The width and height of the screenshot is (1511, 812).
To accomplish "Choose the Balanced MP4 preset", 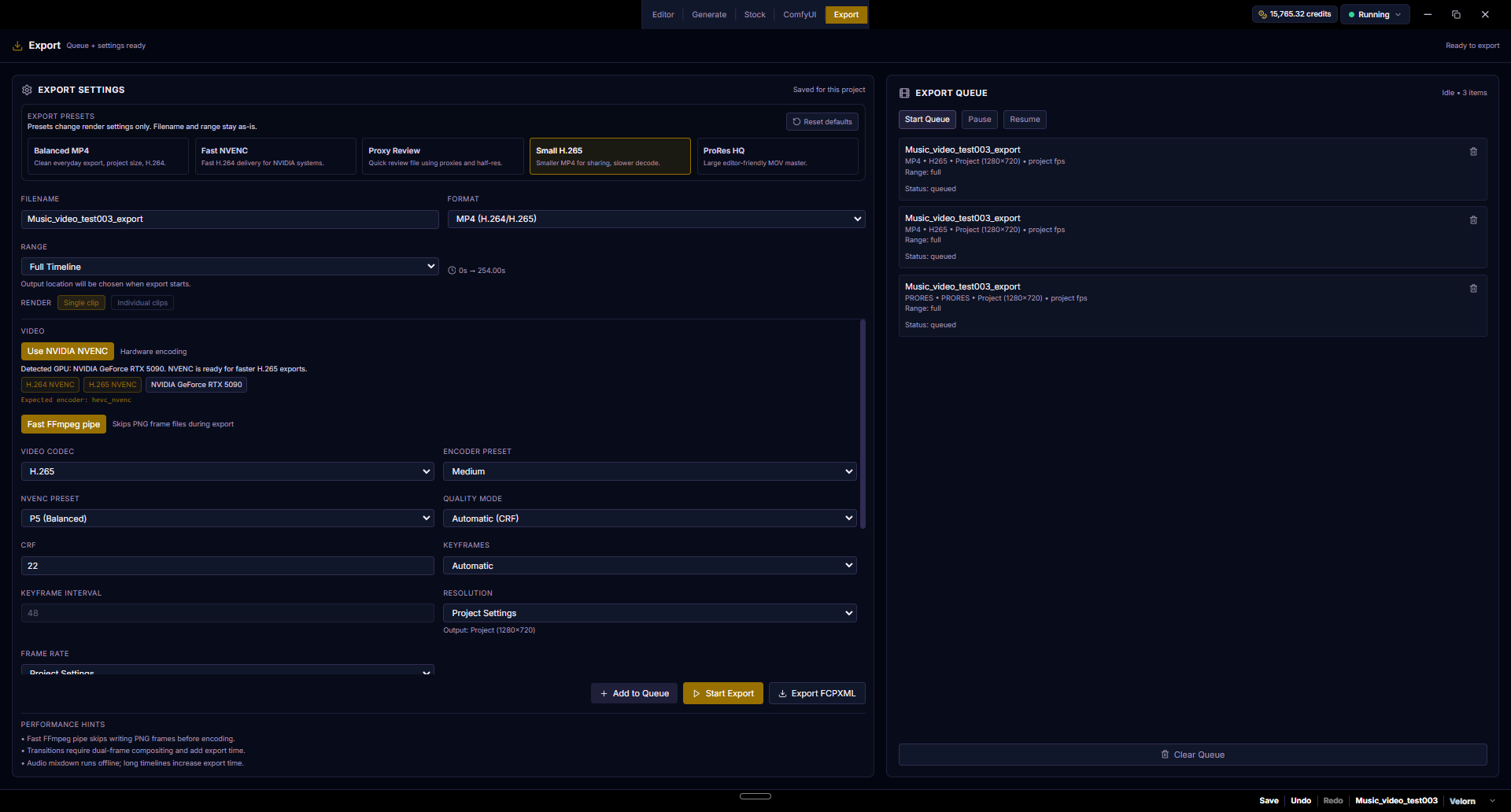I will 108,157.
